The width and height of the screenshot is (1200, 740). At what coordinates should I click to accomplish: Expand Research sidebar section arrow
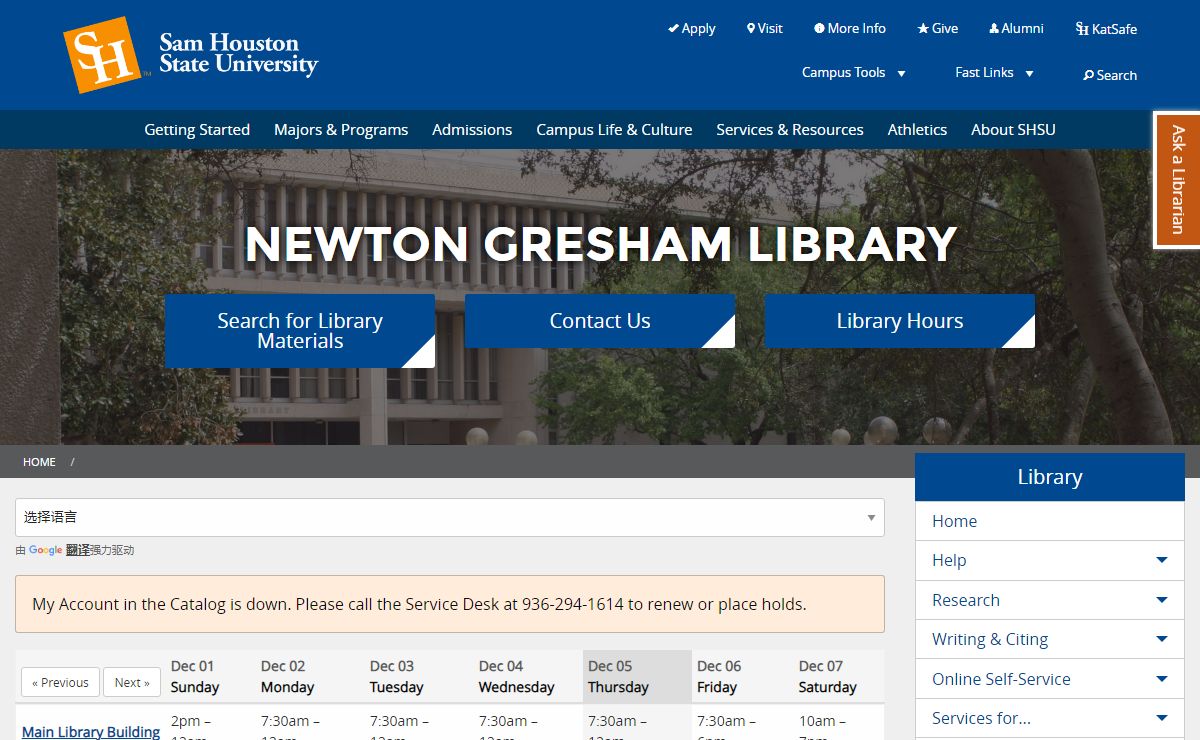pyautogui.click(x=1162, y=600)
